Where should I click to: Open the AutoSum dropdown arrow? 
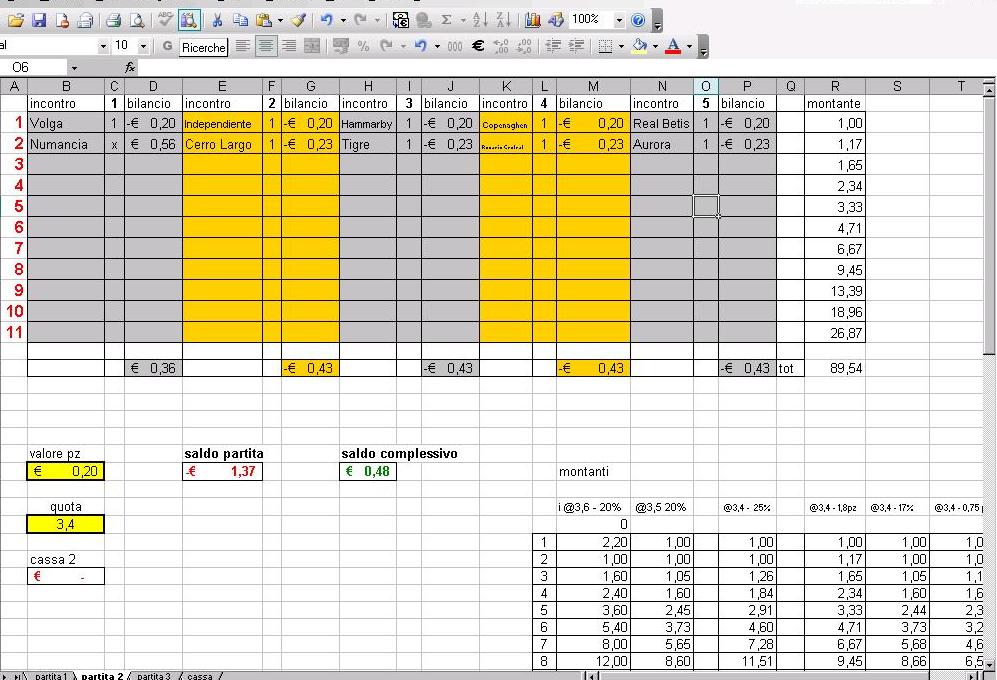(x=463, y=20)
